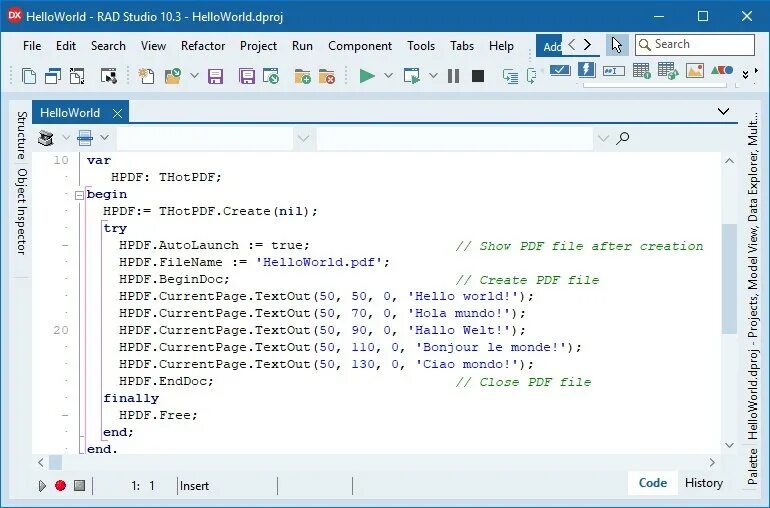Run the project with green play button
Image resolution: width=770 pixels, height=508 pixels.
point(367,76)
